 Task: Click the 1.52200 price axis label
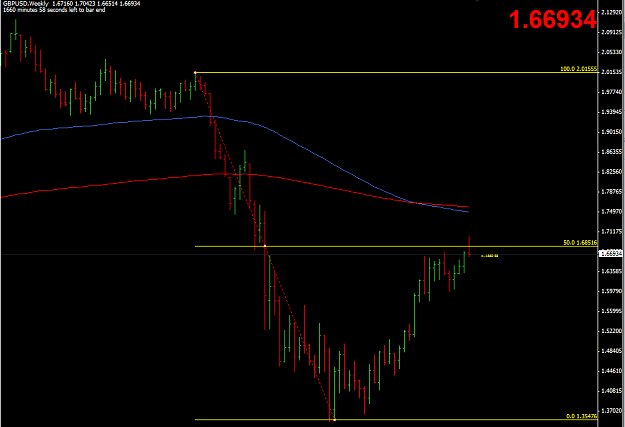pyautogui.click(x=611, y=331)
